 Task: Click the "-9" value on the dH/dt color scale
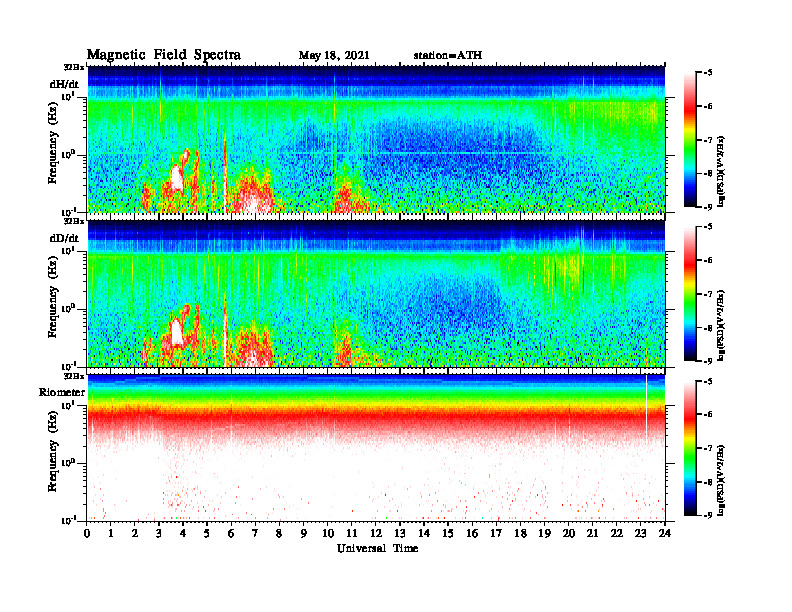coord(708,207)
